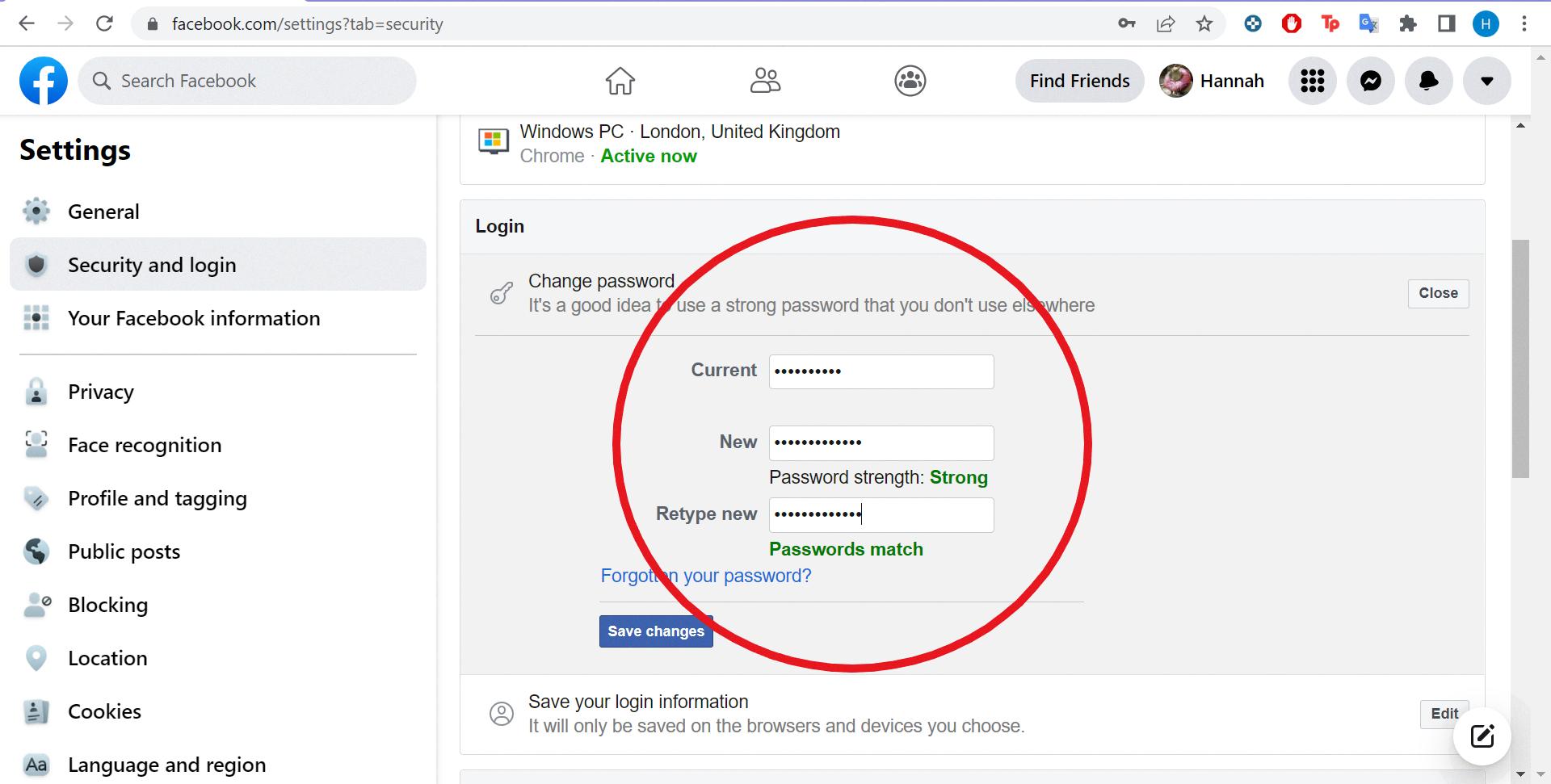This screenshot has height=784, width=1551.
Task: Click Save changes
Action: [x=655, y=631]
